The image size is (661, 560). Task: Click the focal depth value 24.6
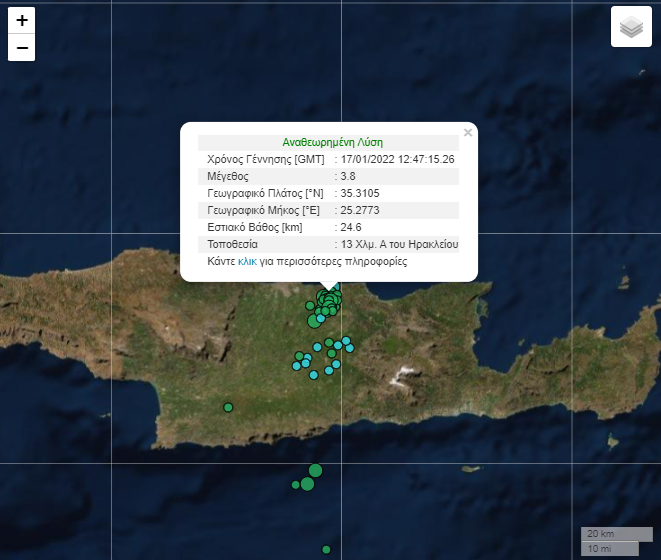coord(351,227)
